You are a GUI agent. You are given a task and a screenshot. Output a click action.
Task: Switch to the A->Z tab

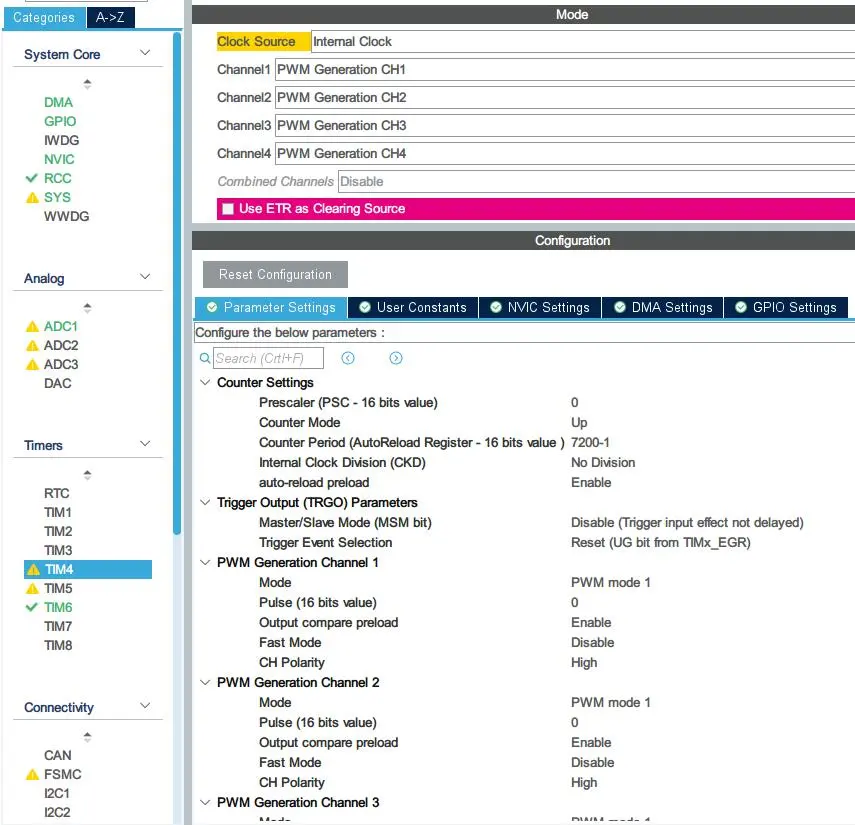[110, 17]
